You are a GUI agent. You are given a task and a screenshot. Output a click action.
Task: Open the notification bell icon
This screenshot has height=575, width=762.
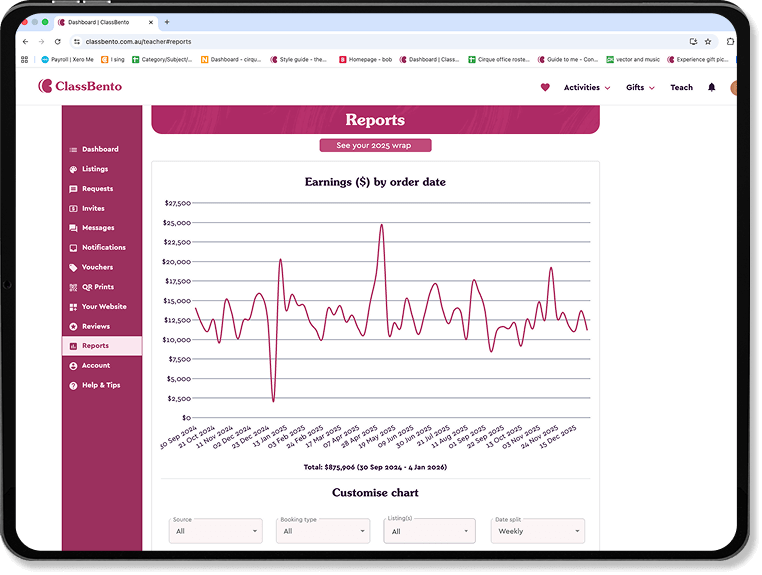(711, 87)
